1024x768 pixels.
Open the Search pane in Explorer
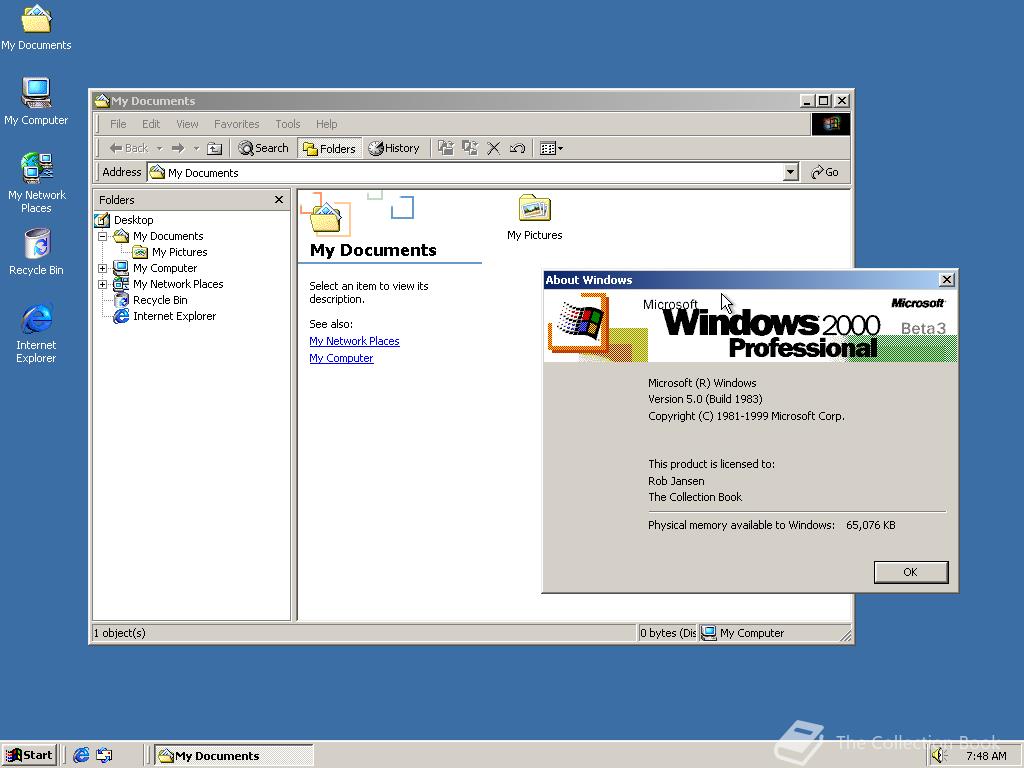pyautogui.click(x=264, y=148)
